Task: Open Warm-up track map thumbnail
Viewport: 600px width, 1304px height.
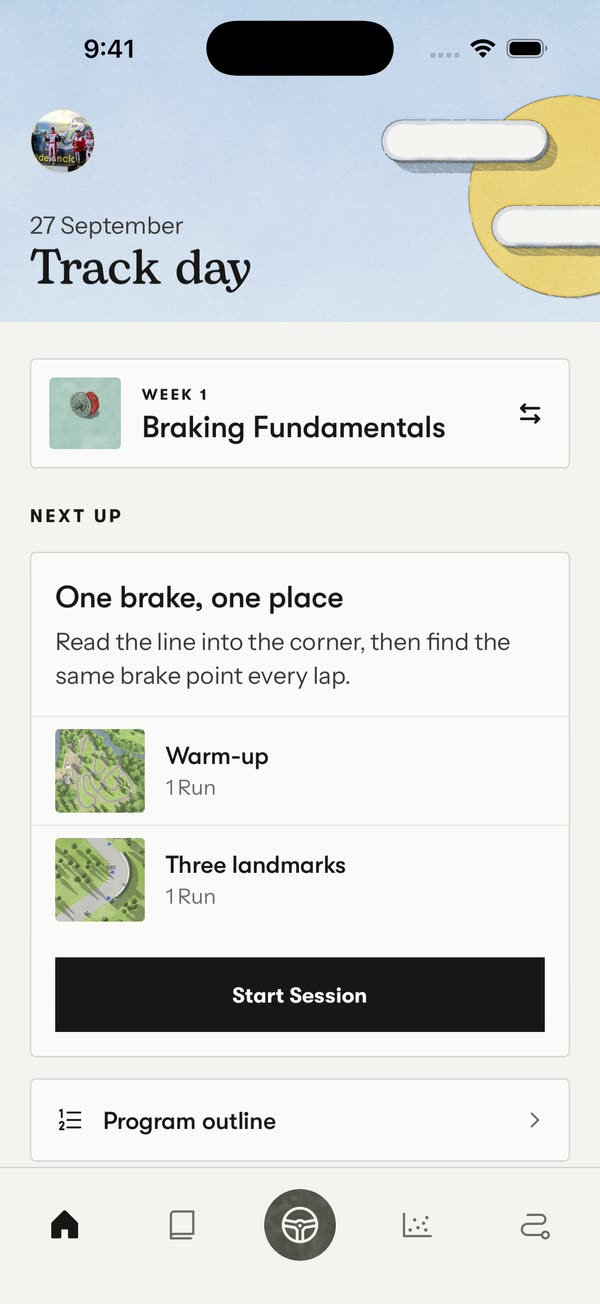Action: click(100, 771)
